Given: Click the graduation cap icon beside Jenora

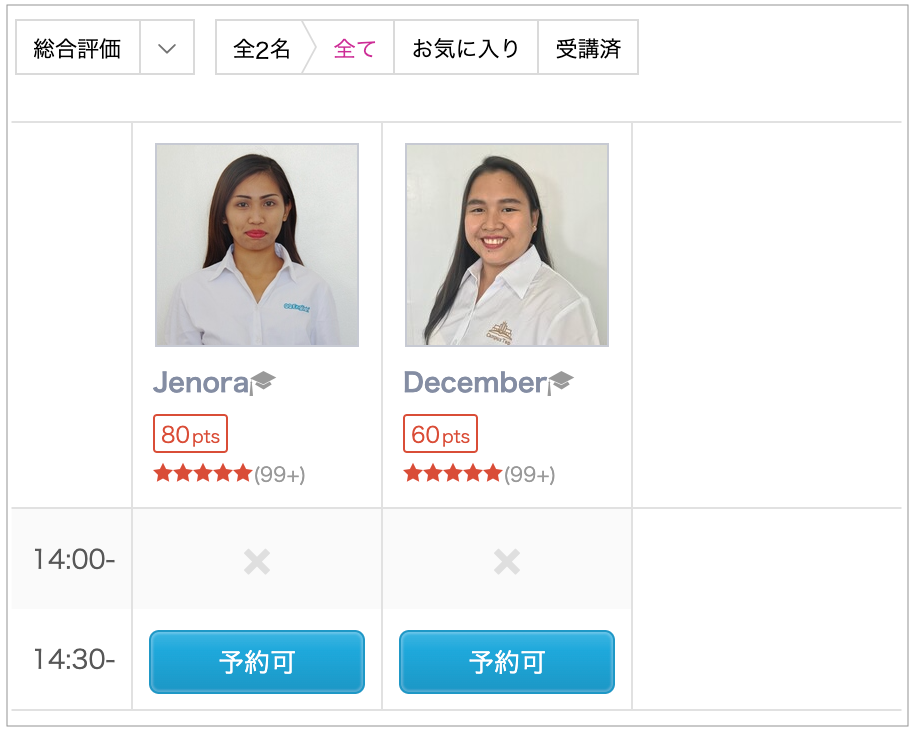Looking at the screenshot, I should coord(264,381).
